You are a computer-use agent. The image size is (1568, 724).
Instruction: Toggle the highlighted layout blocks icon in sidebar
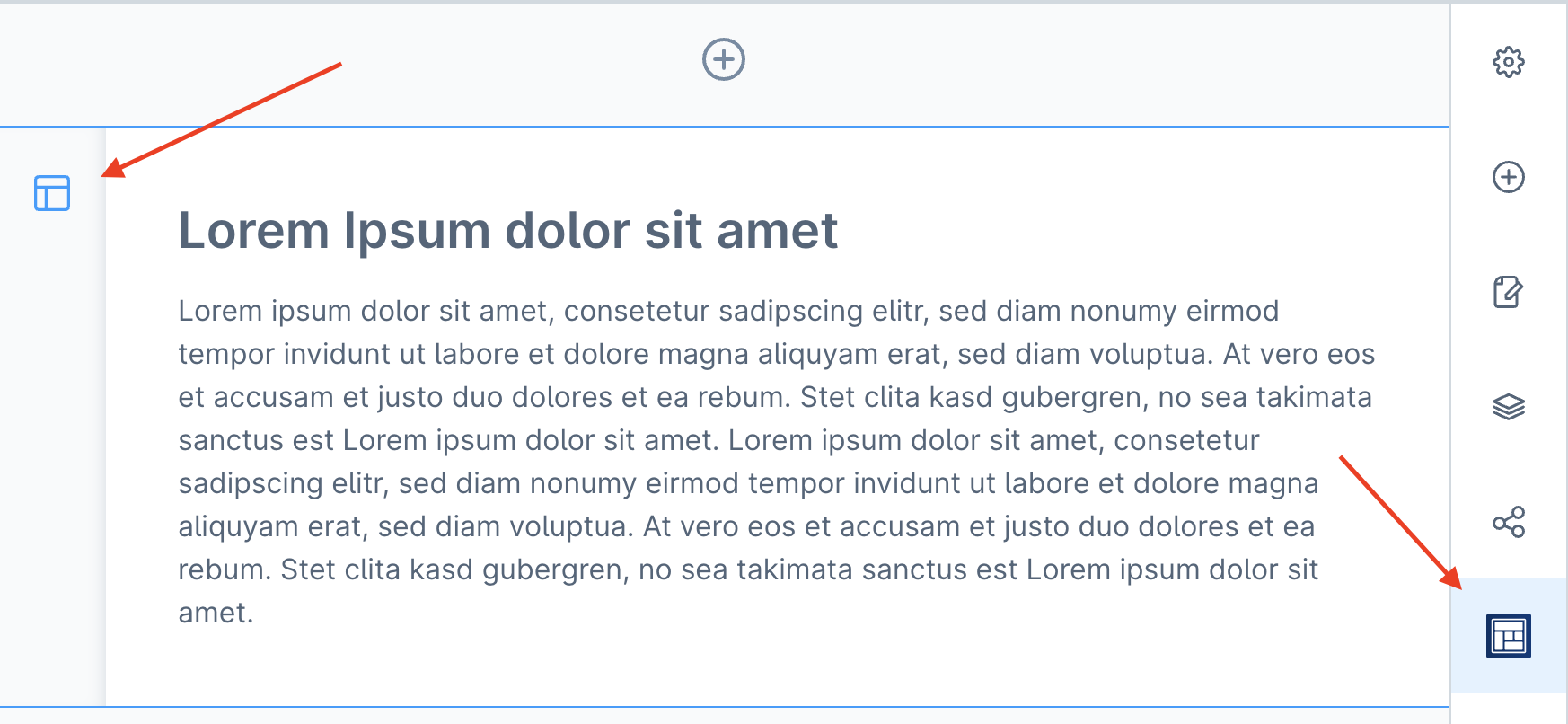1508,636
